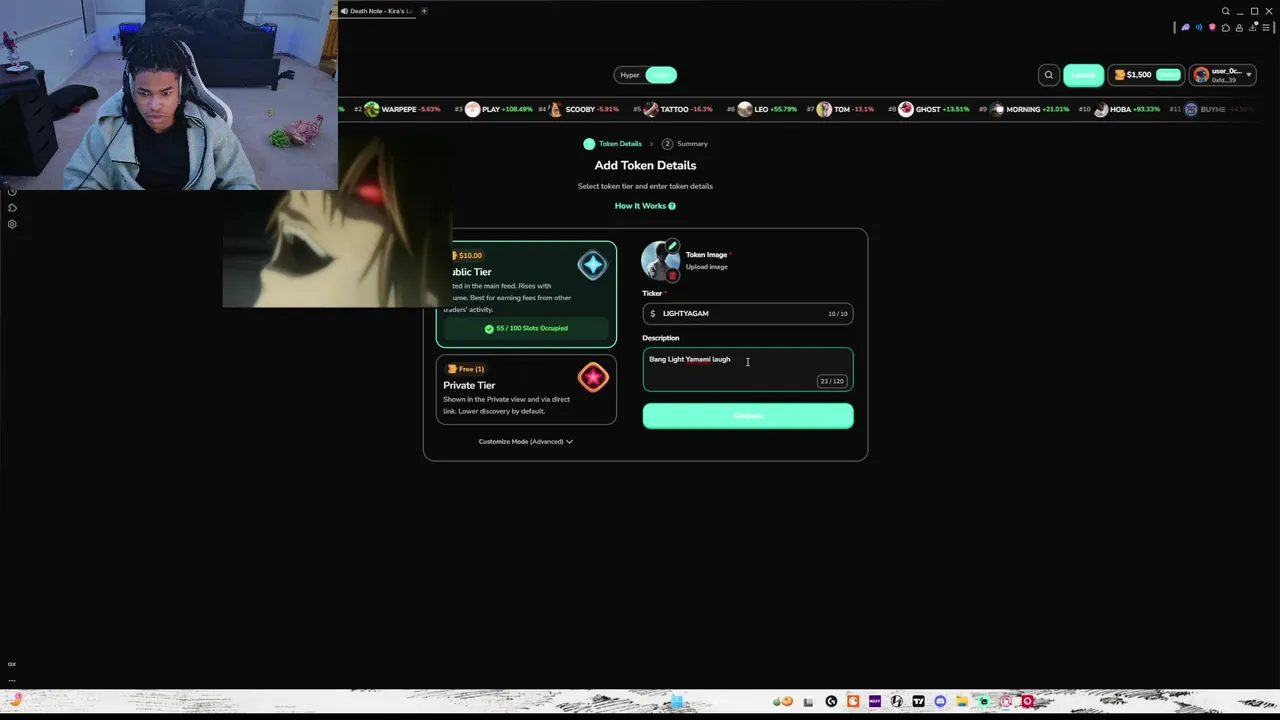Click the purple leaf extension icon
The width and height of the screenshot is (1280, 720).
point(1185,28)
